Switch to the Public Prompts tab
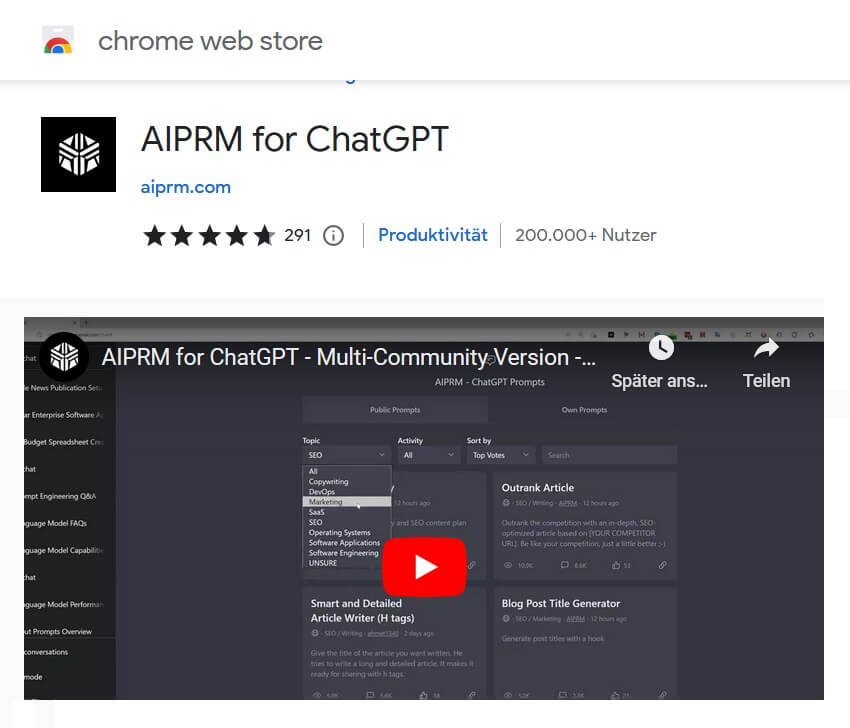850x728 pixels. tap(395, 410)
